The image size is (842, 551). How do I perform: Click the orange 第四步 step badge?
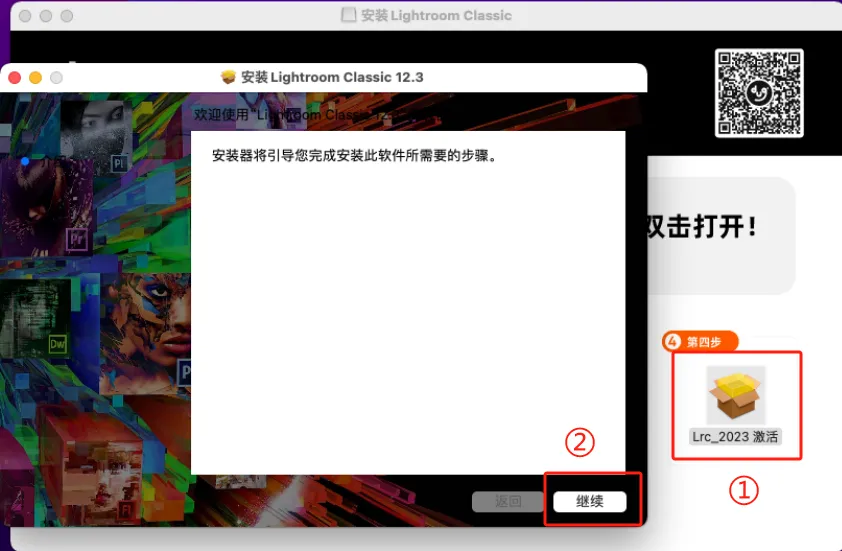click(x=700, y=341)
